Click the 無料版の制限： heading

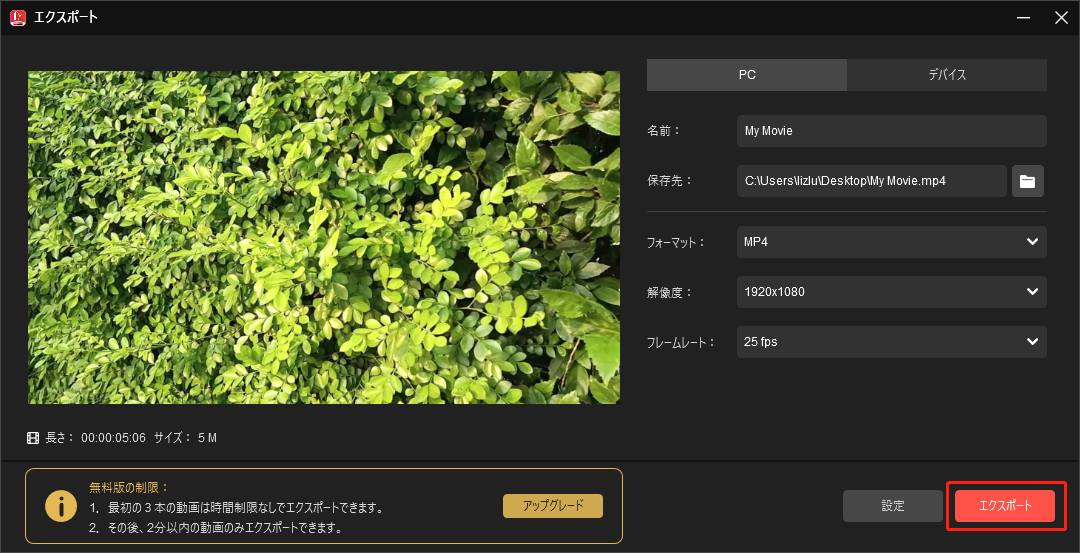click(x=129, y=488)
